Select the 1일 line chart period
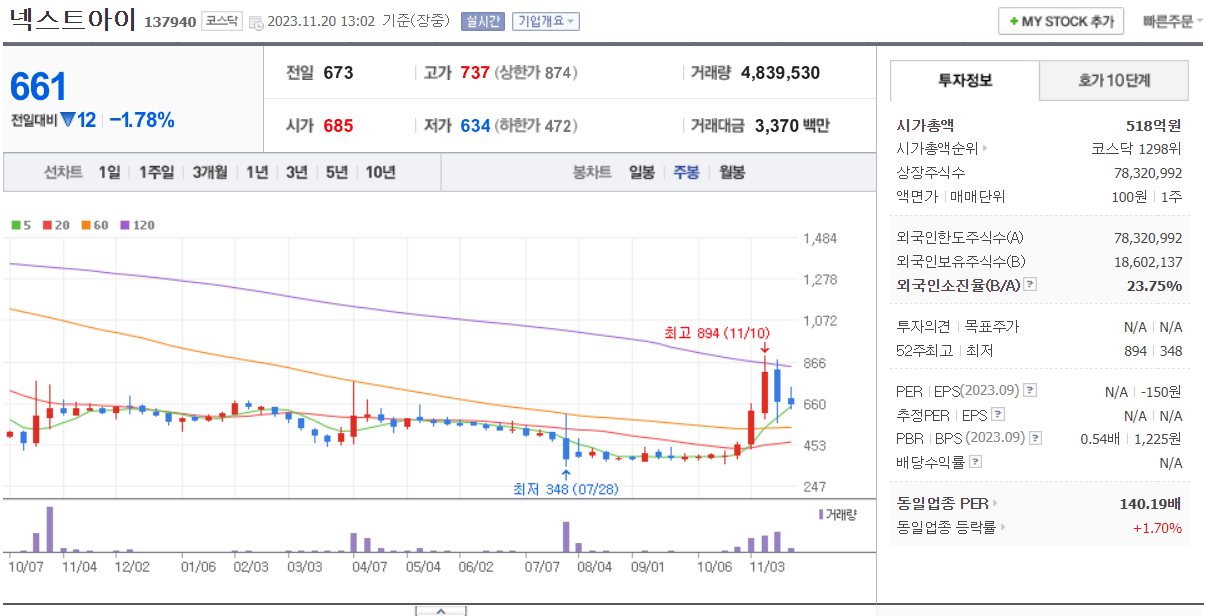 coord(109,172)
